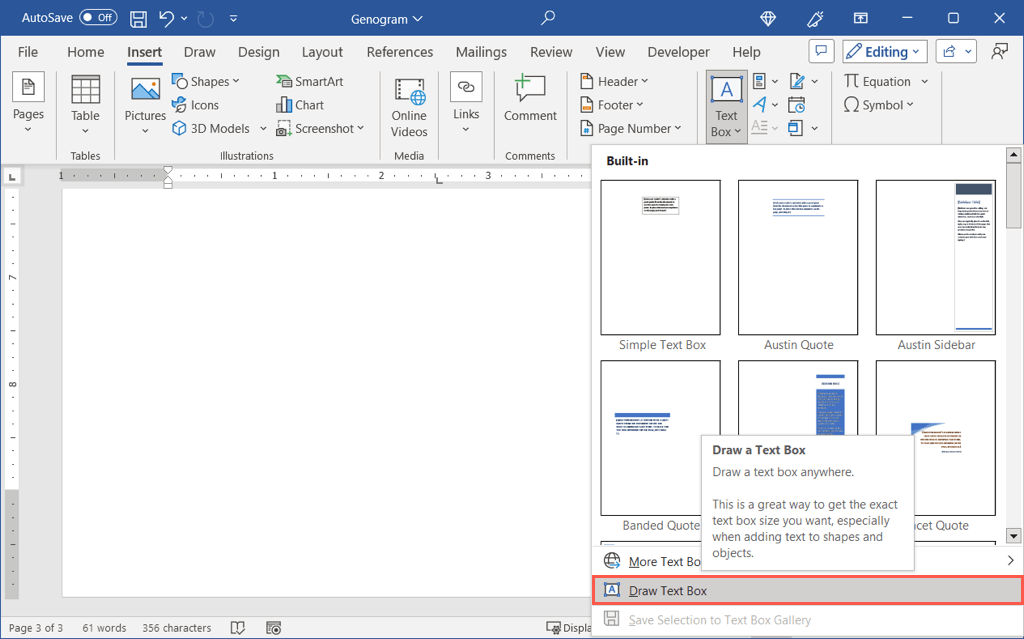Viewport: 1024px width, 639px height.
Task: Open the Icons gallery
Action: (195, 105)
